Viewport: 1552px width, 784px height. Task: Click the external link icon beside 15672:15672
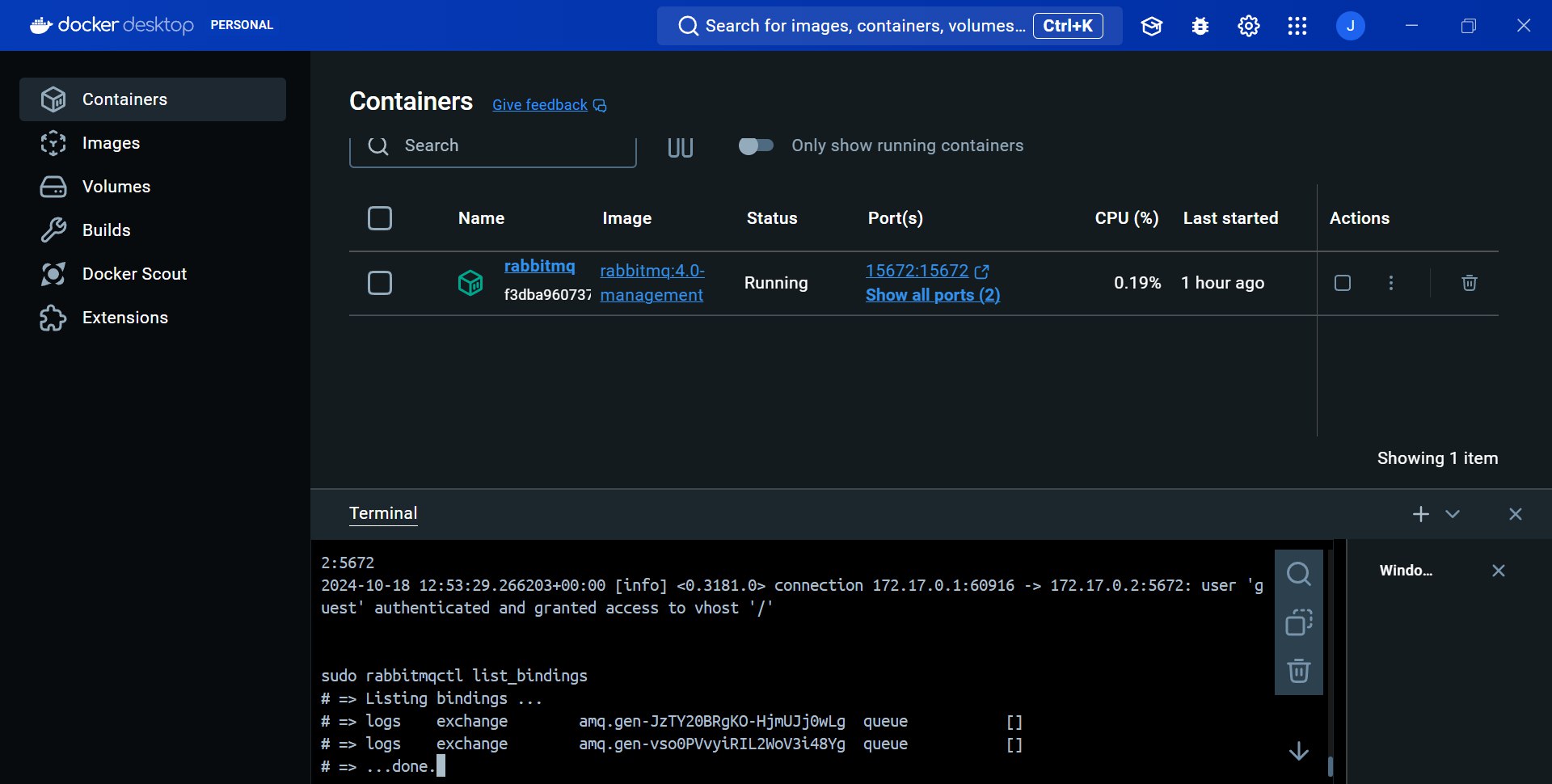coord(982,272)
